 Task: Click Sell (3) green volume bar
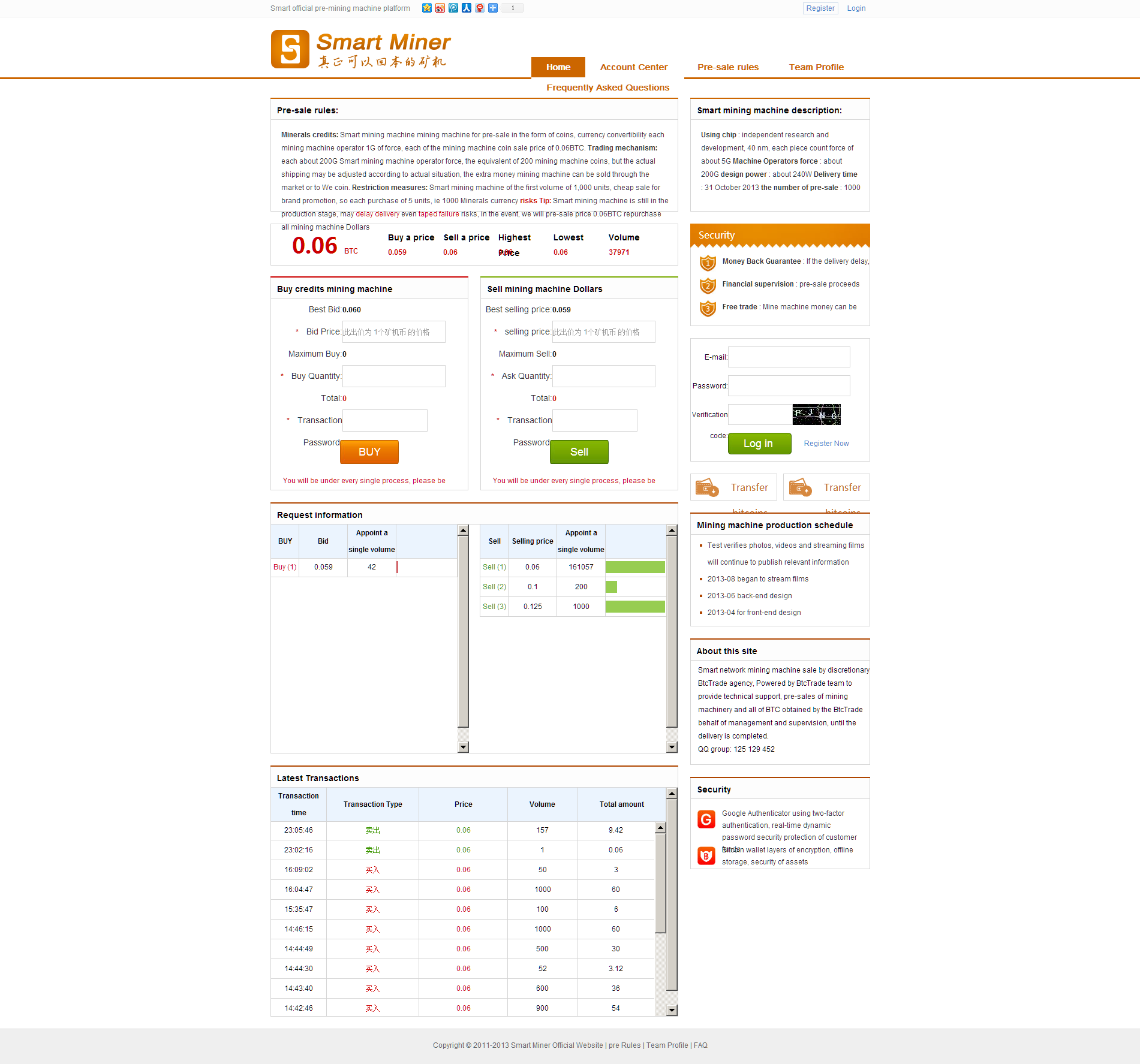pyautogui.click(x=635, y=607)
